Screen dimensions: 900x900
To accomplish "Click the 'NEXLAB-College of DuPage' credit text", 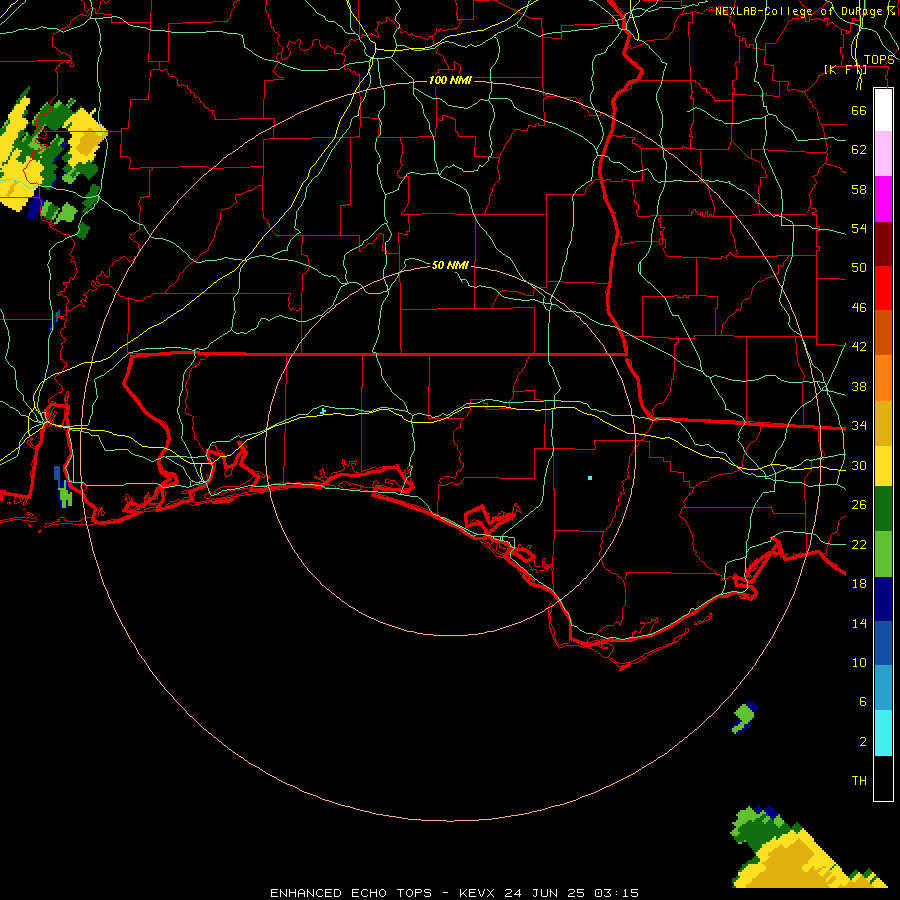I will tap(801, 11).
